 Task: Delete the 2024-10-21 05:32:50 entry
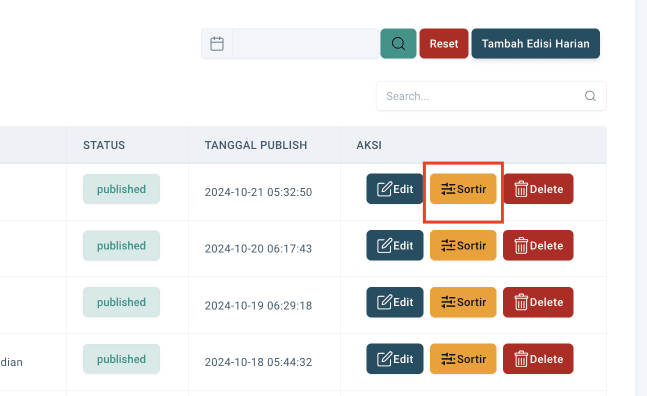[538, 189]
